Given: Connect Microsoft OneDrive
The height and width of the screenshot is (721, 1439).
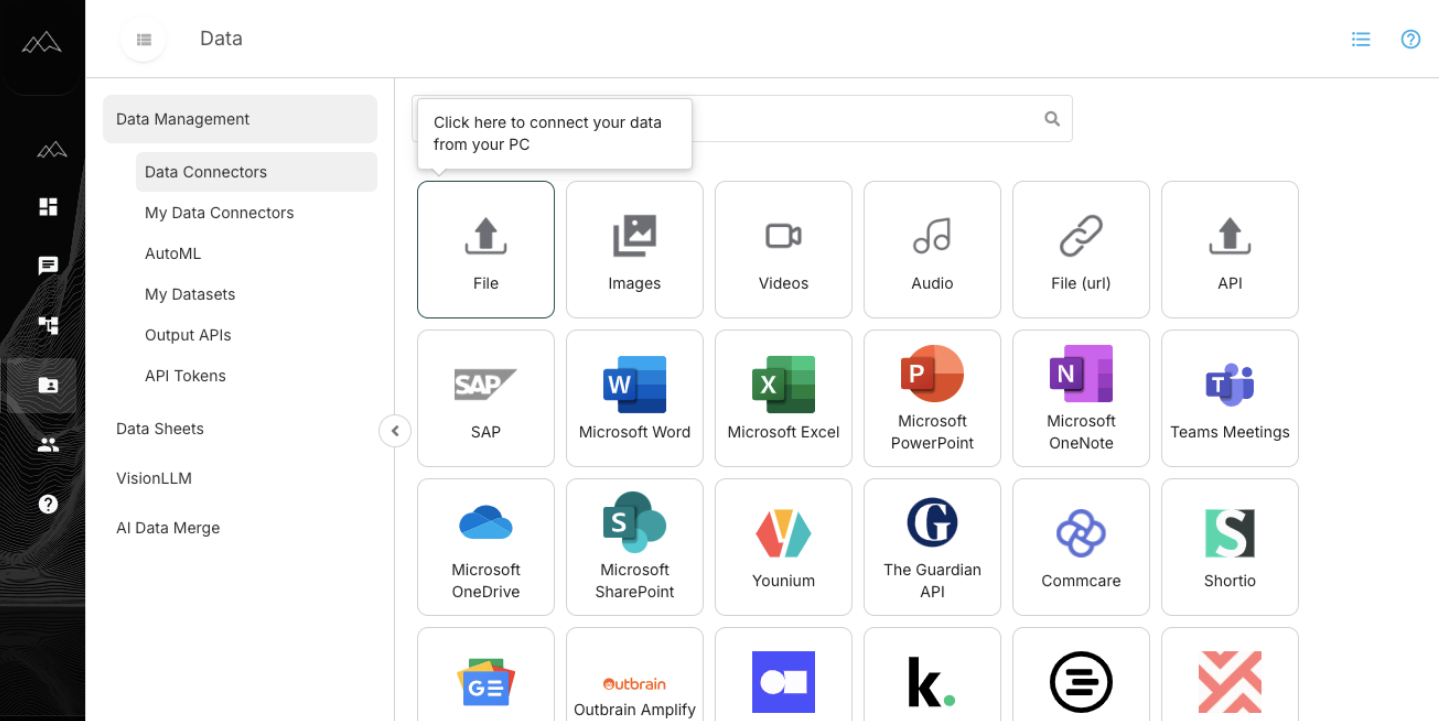Looking at the screenshot, I should coord(486,547).
